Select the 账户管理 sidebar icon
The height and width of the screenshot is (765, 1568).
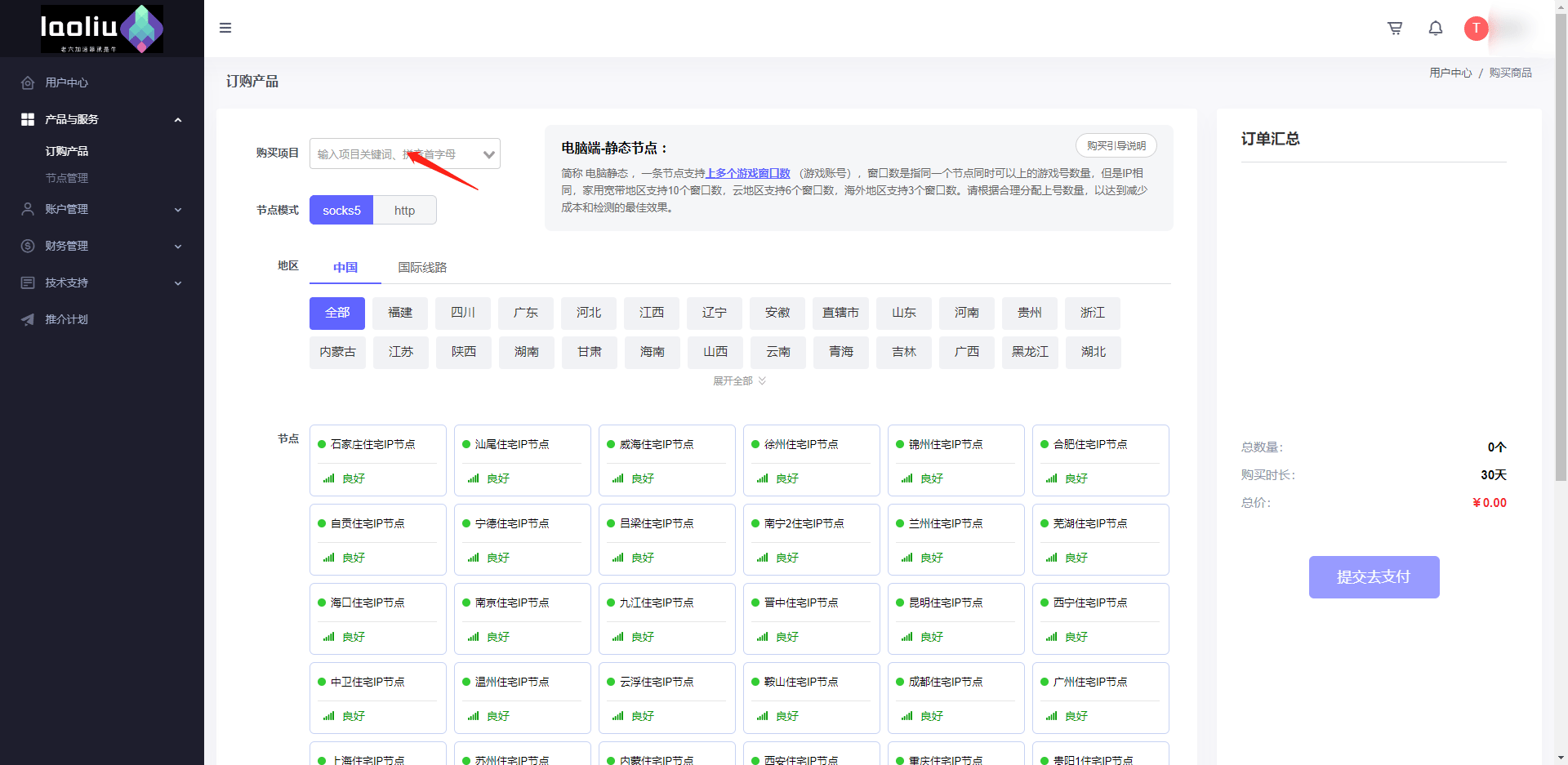pos(27,209)
